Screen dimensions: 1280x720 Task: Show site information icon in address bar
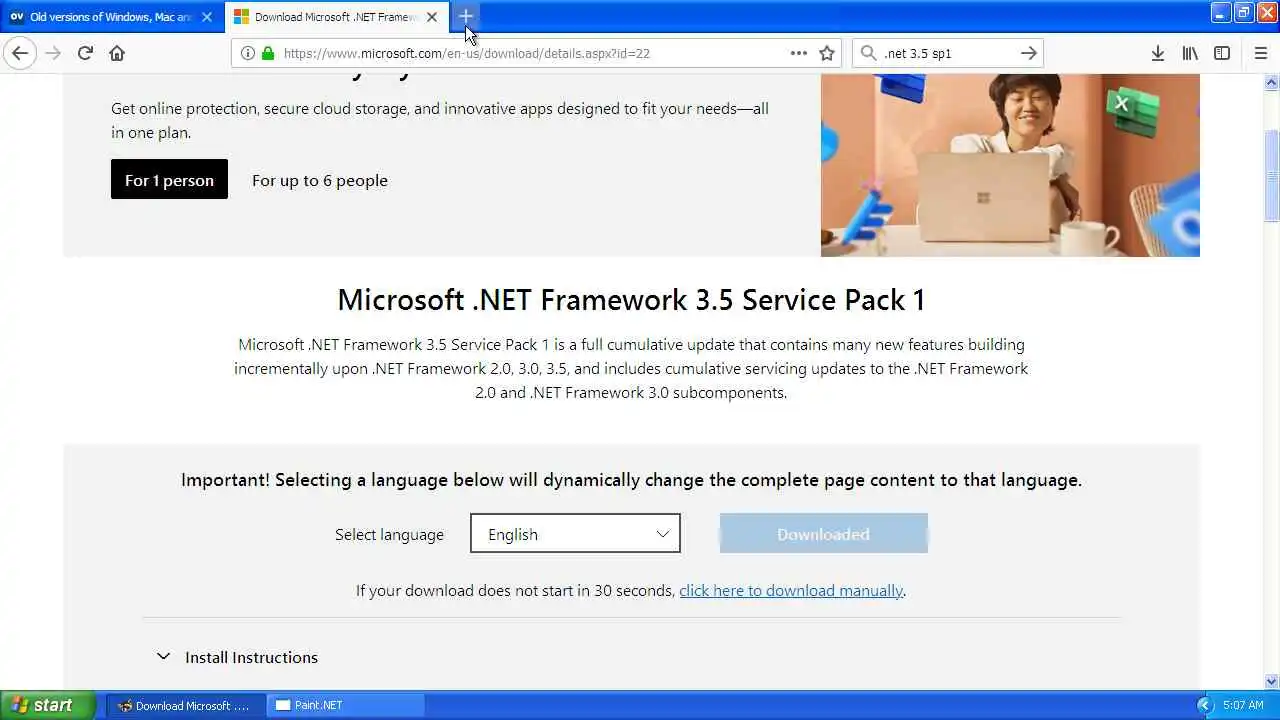pyautogui.click(x=248, y=53)
